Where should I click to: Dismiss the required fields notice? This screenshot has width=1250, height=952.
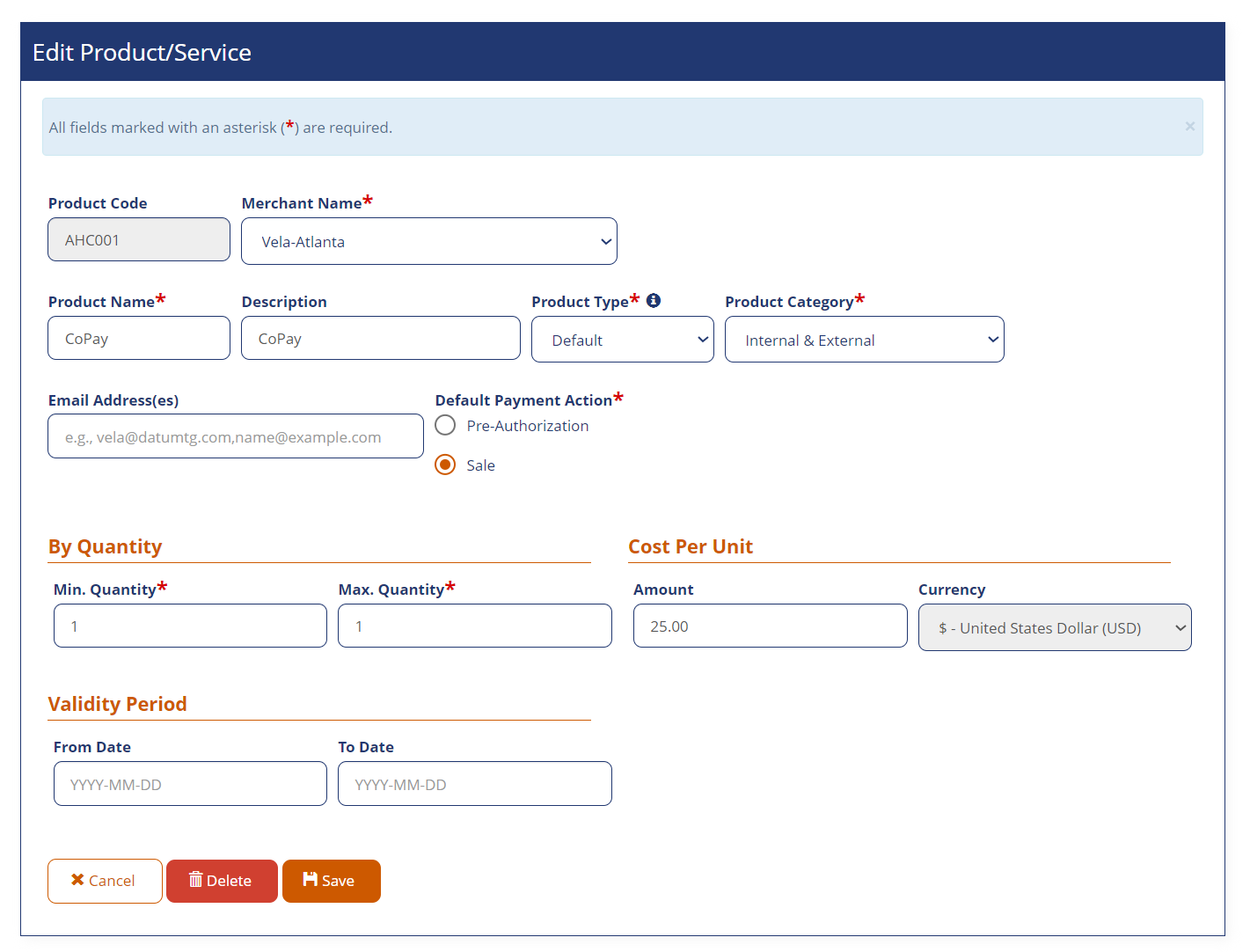tap(1189, 127)
